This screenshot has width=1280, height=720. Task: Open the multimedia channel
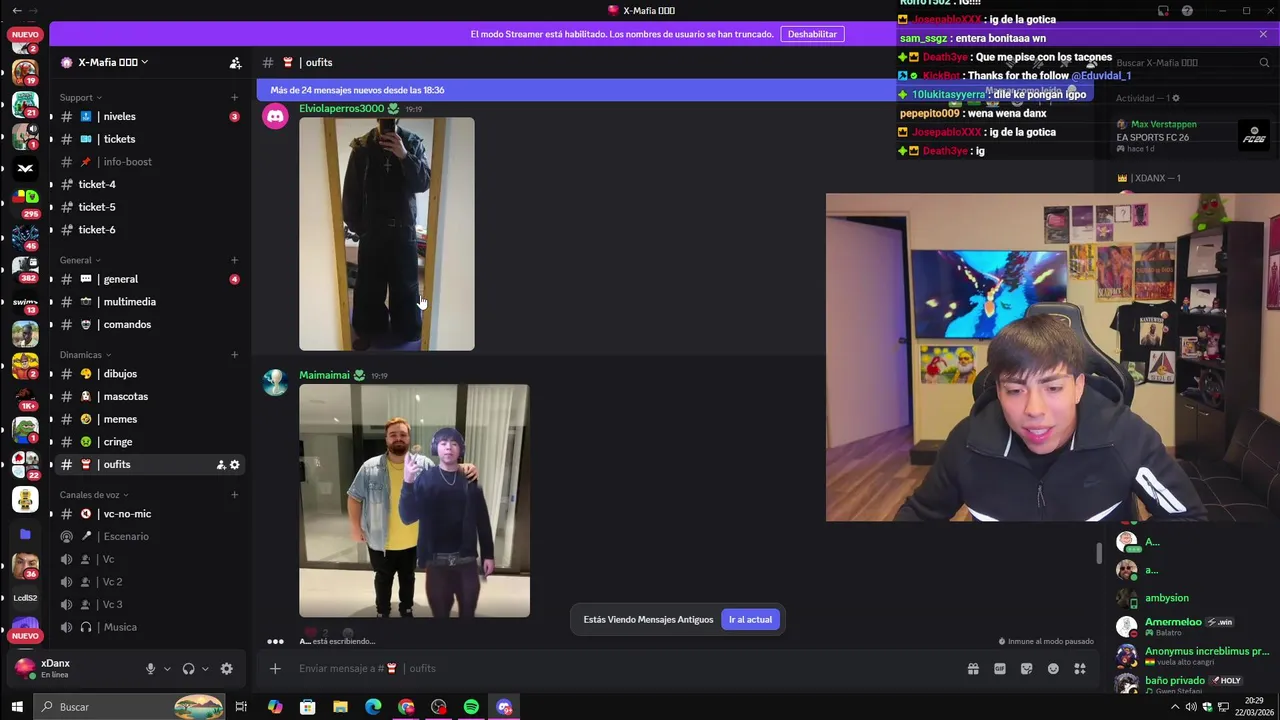148,302
